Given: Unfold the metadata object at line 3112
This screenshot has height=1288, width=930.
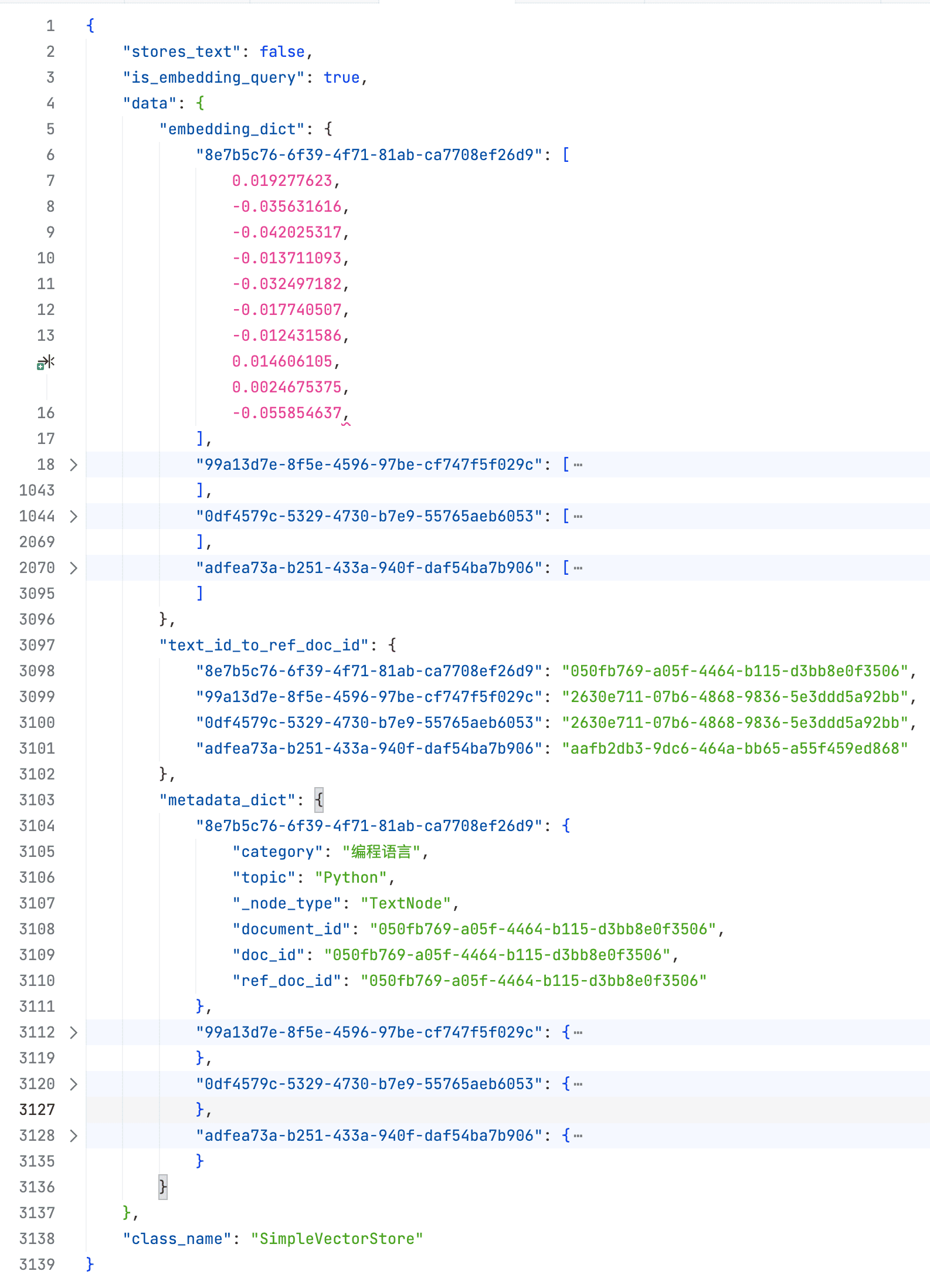Looking at the screenshot, I should [x=73, y=1033].
